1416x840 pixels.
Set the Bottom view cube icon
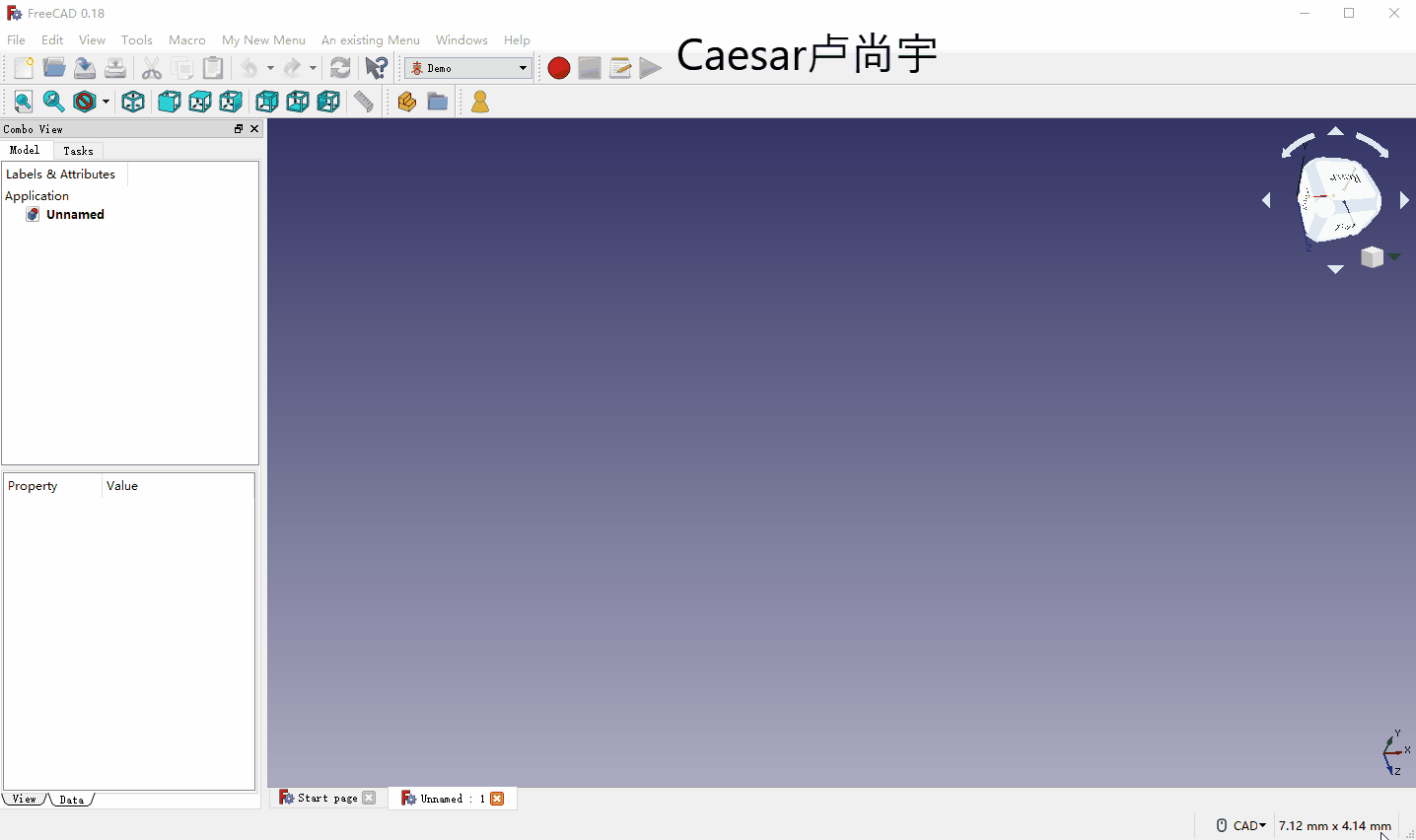pyautogui.click(x=298, y=102)
